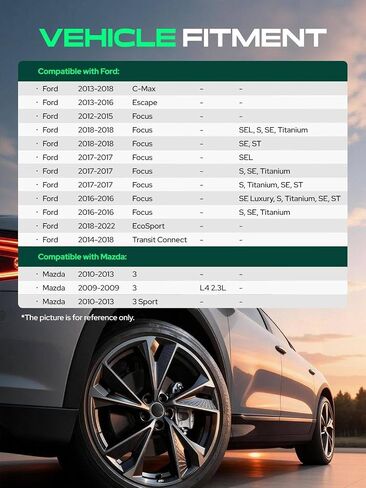Click the model '3' in the L4 2.3L row

134,288
